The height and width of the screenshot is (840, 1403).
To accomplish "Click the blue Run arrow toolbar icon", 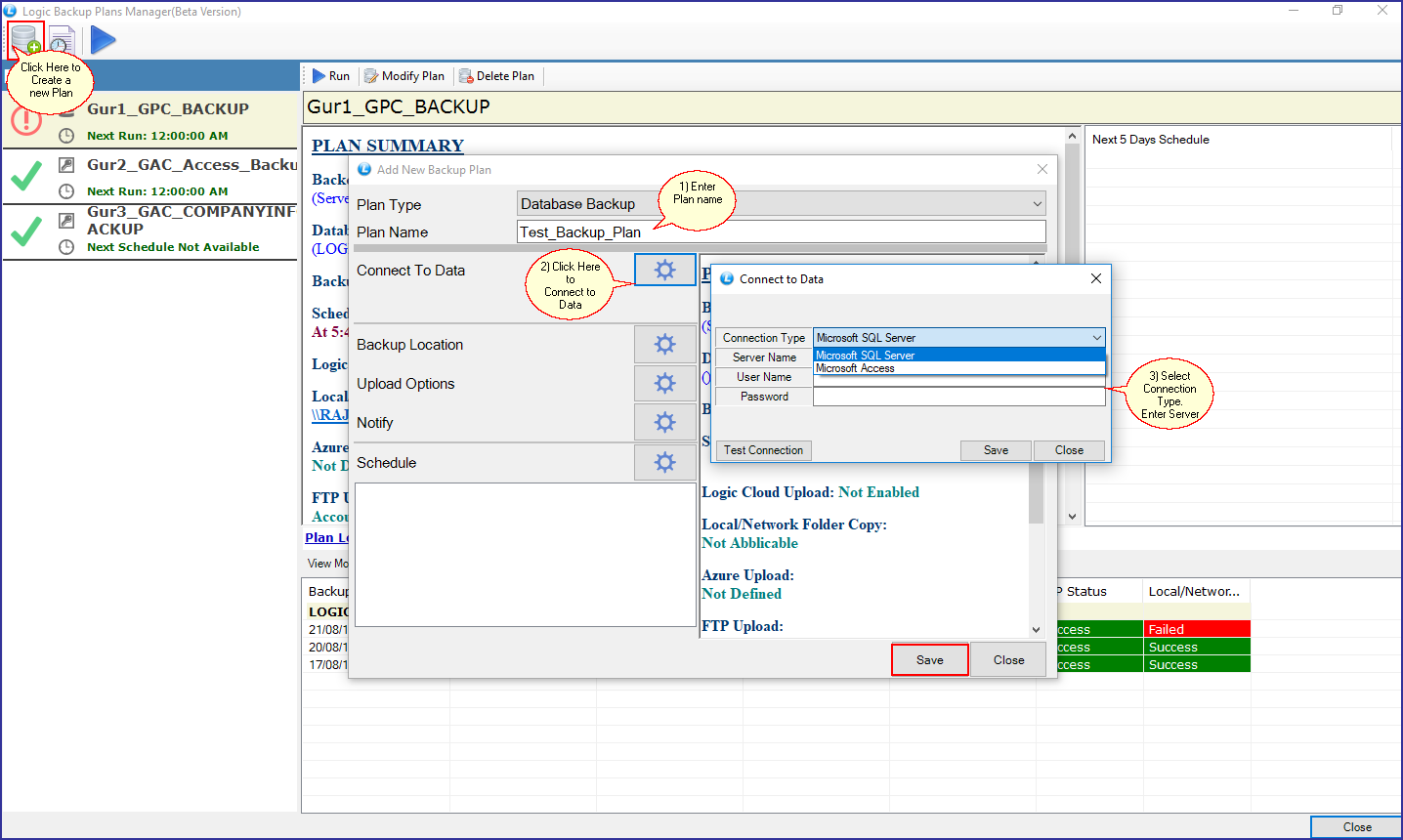I will (103, 40).
